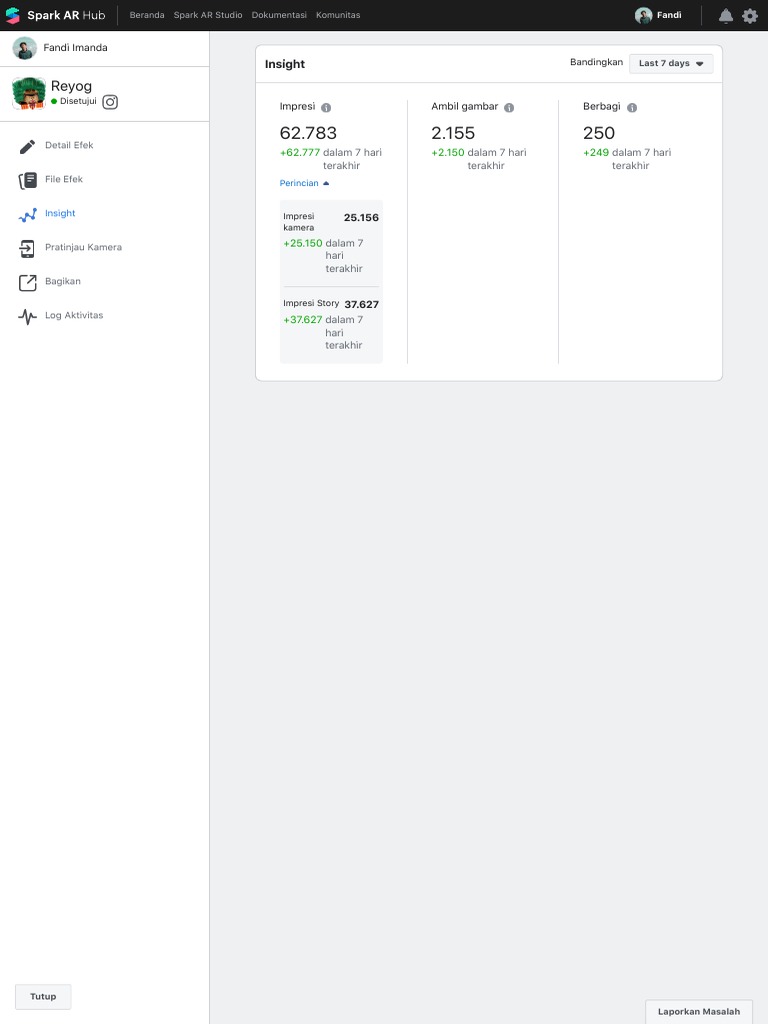Click the Reyog effect thumbnail
768x1024 pixels.
pyautogui.click(x=28, y=93)
